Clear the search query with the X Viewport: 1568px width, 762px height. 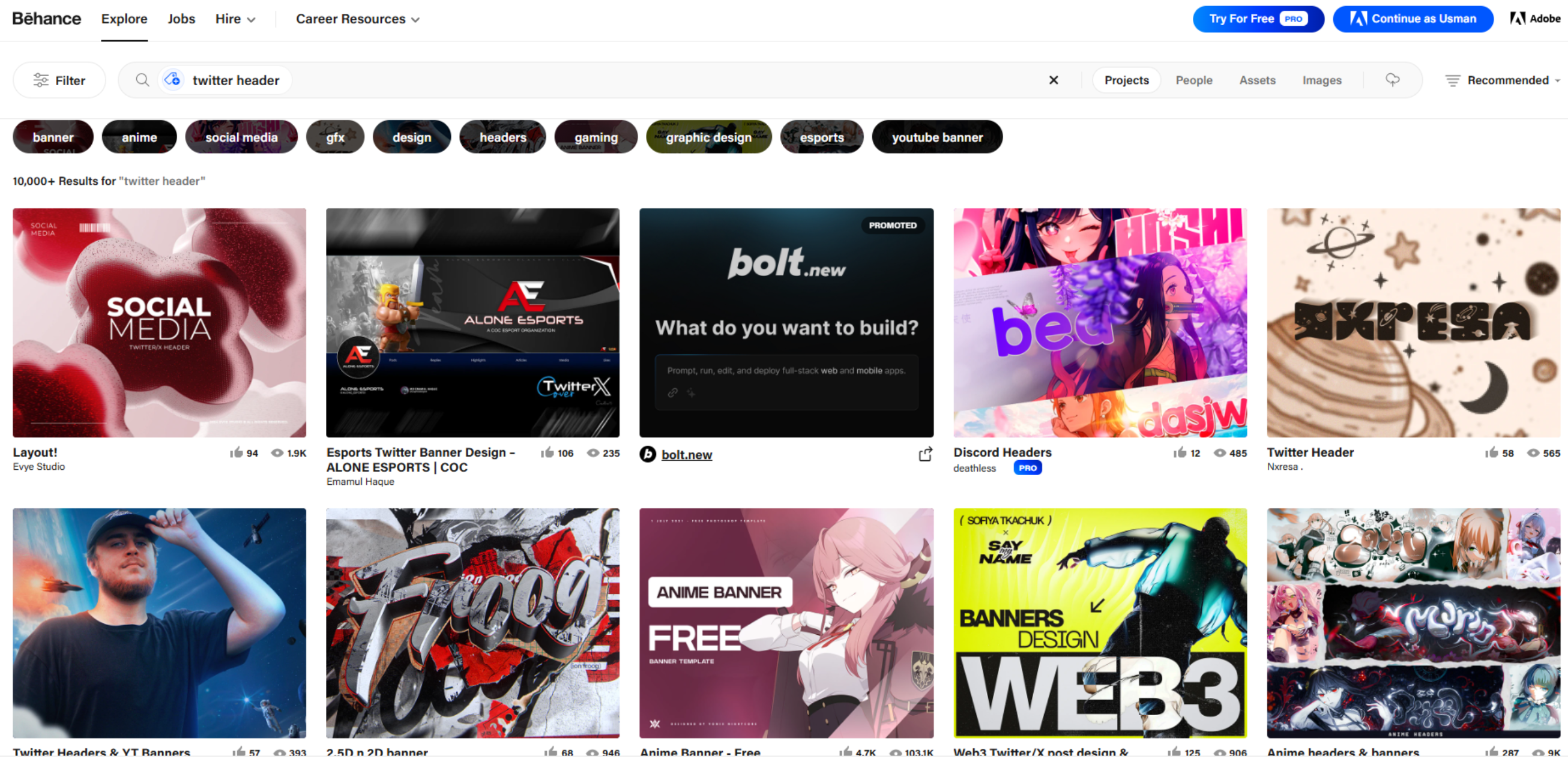point(1054,80)
